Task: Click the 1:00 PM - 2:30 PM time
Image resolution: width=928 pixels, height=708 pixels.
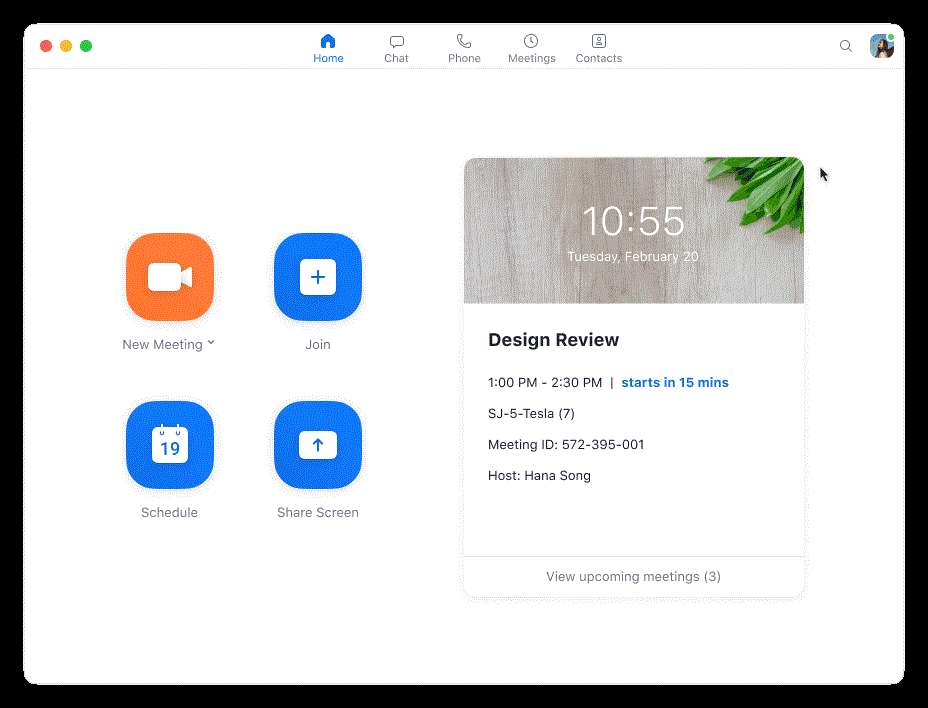Action: point(544,382)
